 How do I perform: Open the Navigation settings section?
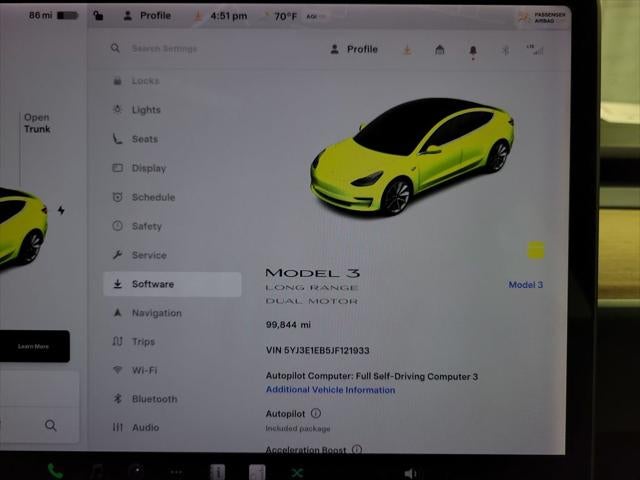pyautogui.click(x=156, y=313)
